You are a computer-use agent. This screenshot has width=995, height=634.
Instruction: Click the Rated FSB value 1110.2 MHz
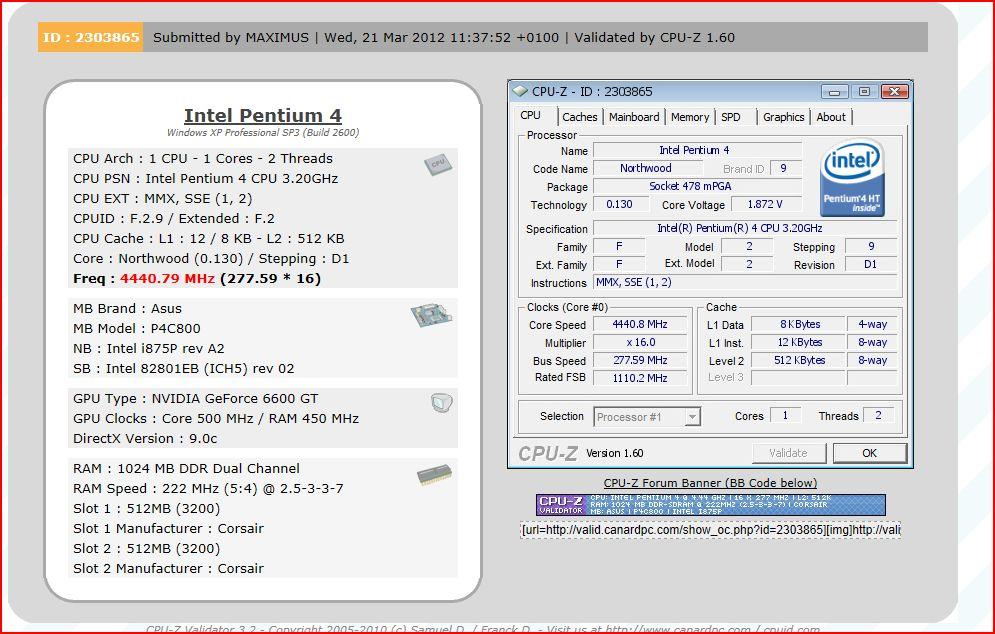(x=640, y=378)
